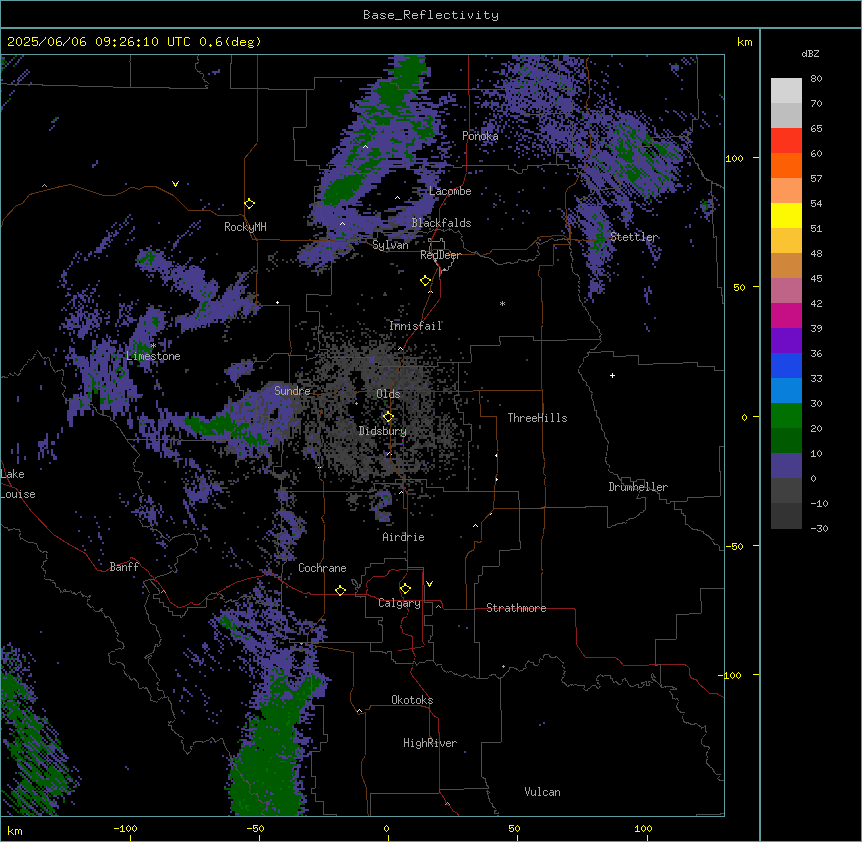Click the RedDeer label
The image size is (862, 842).
[x=440, y=255]
